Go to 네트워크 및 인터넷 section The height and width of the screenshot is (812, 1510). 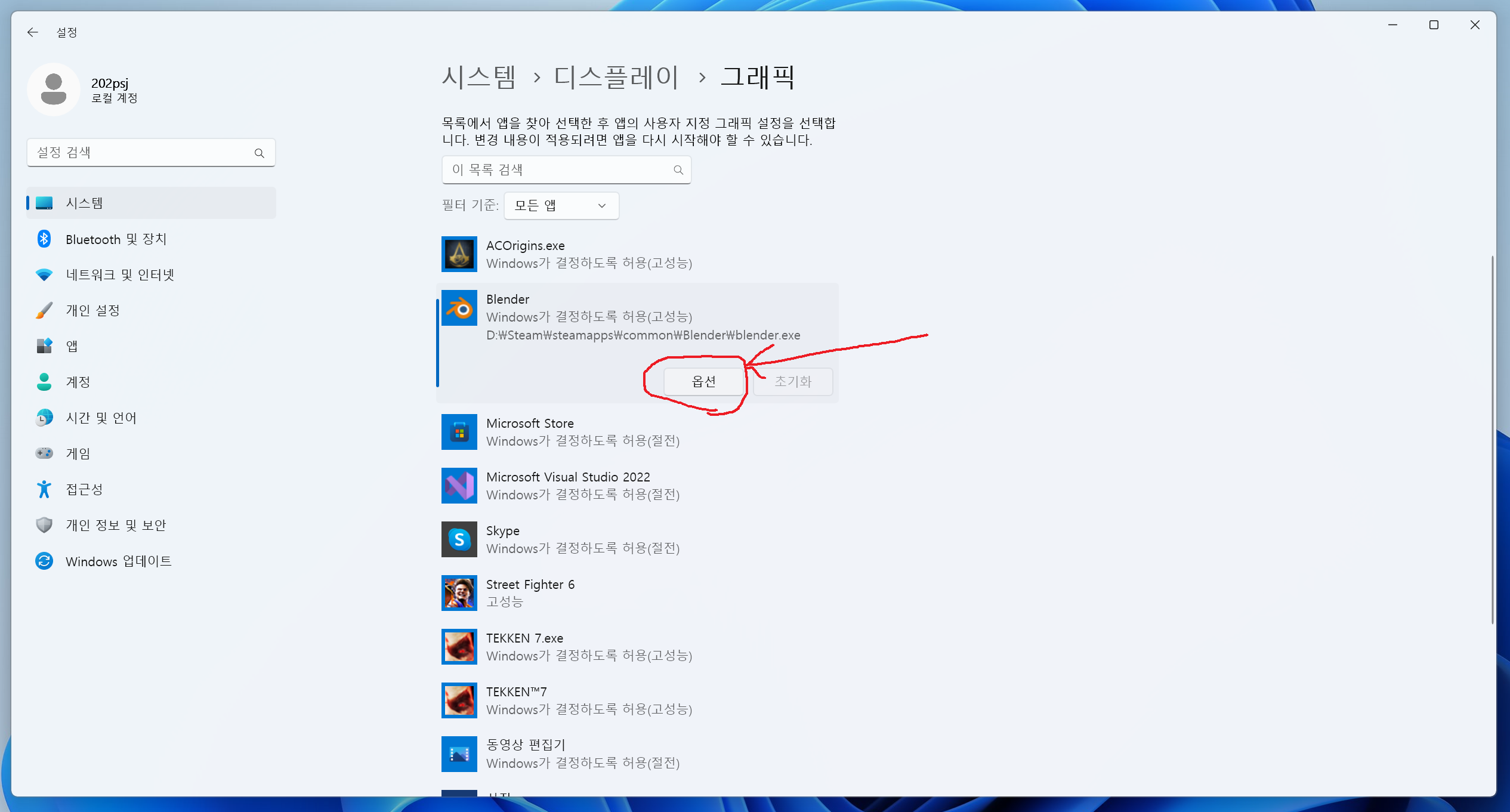pyautogui.click(x=119, y=275)
